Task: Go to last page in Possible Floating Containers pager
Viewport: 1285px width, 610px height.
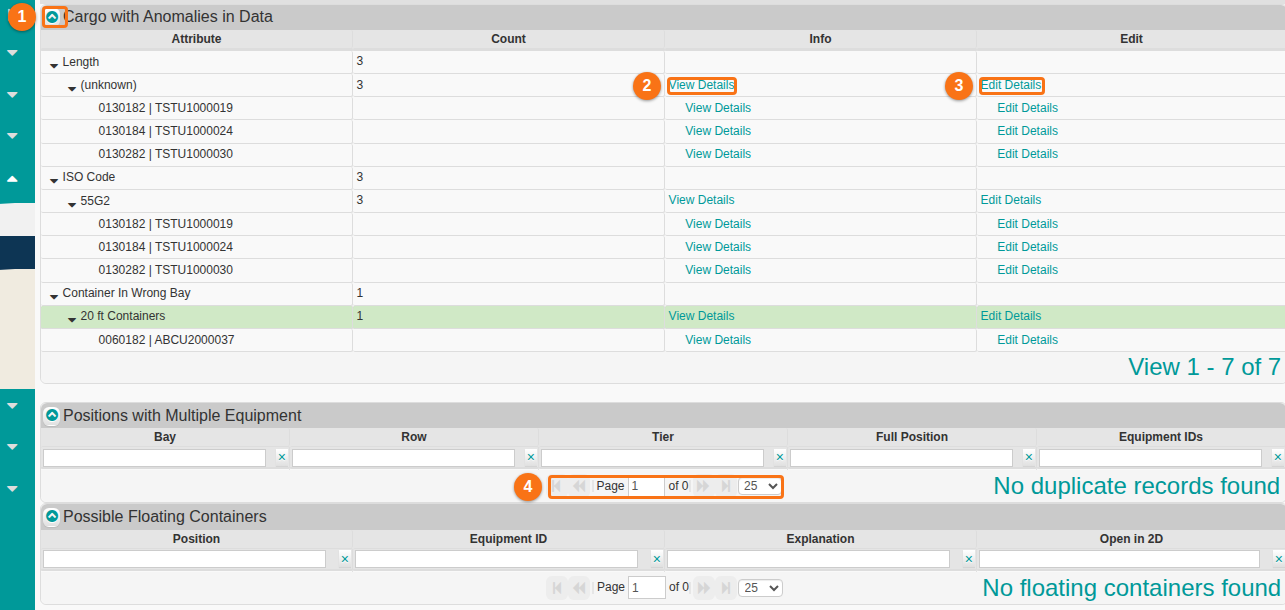Action: (725, 587)
